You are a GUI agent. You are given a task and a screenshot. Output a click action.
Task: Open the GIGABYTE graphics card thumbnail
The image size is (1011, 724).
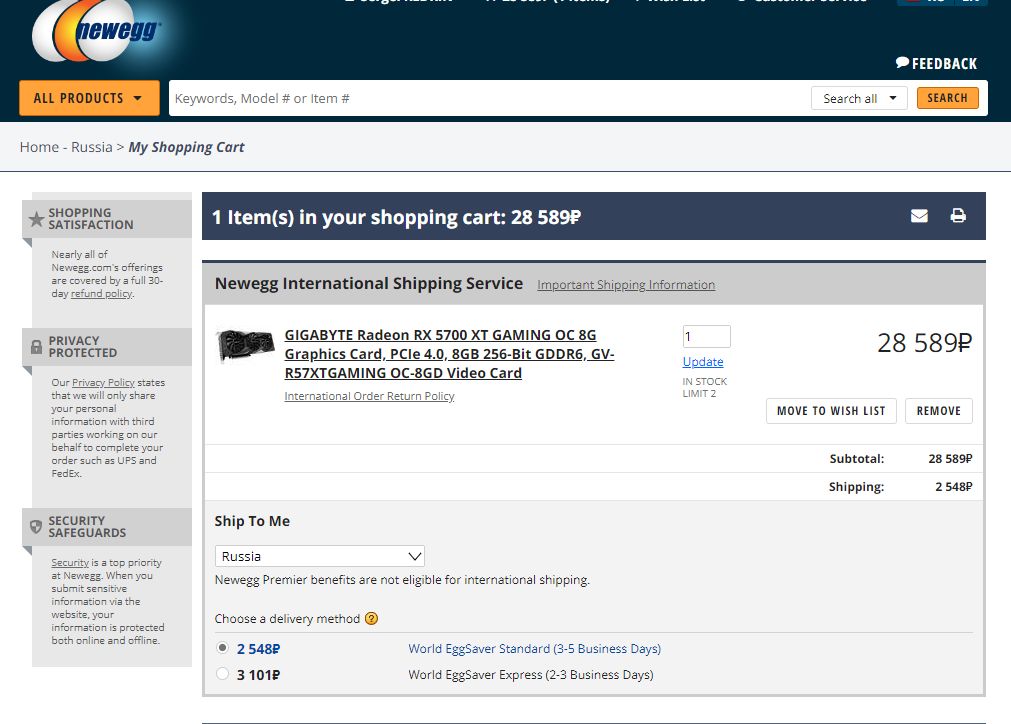(x=246, y=345)
